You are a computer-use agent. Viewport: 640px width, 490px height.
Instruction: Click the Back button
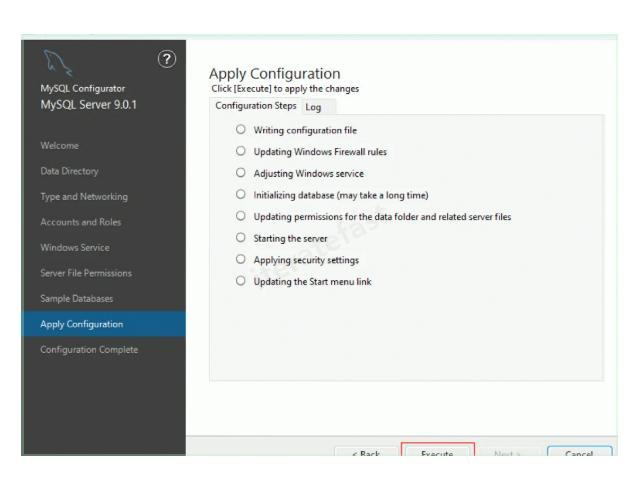click(x=366, y=451)
